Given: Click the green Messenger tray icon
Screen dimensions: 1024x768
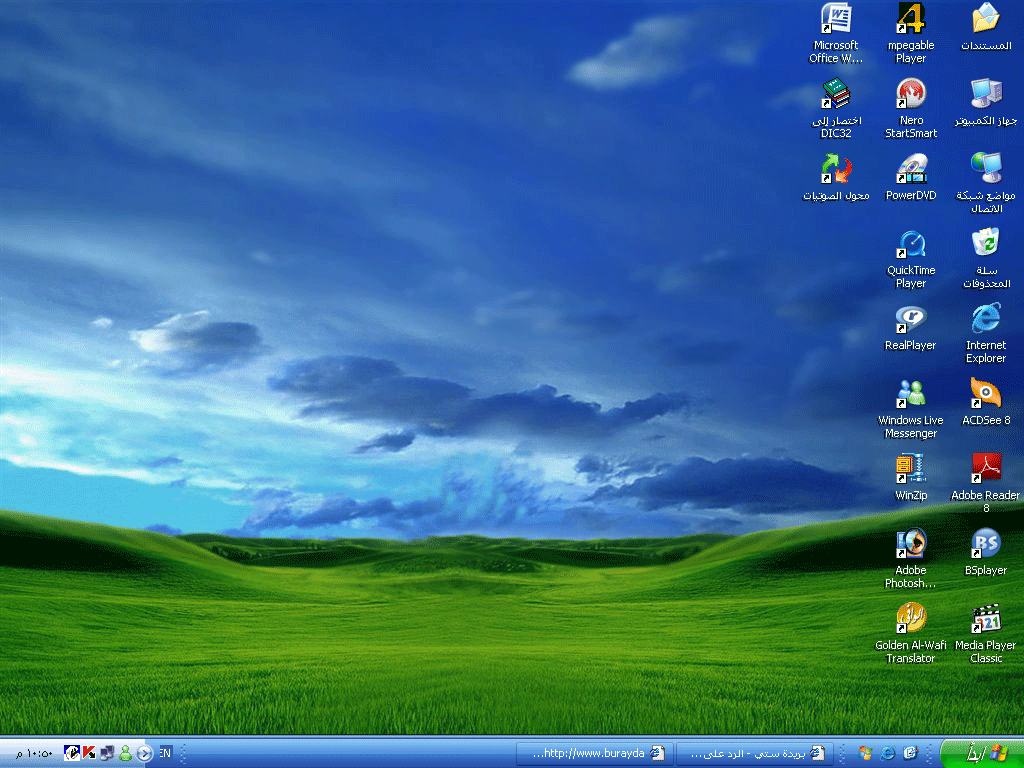Looking at the screenshot, I should click(x=125, y=754).
